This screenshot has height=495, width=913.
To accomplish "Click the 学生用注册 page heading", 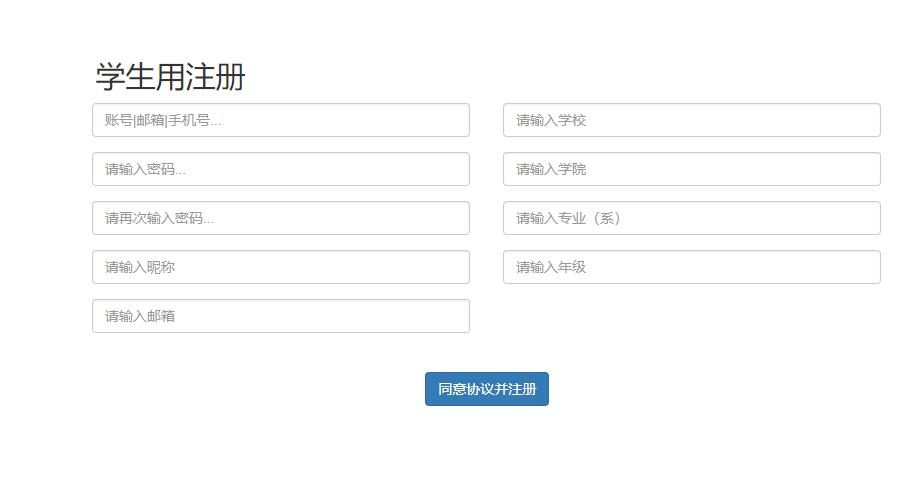I will coord(170,77).
